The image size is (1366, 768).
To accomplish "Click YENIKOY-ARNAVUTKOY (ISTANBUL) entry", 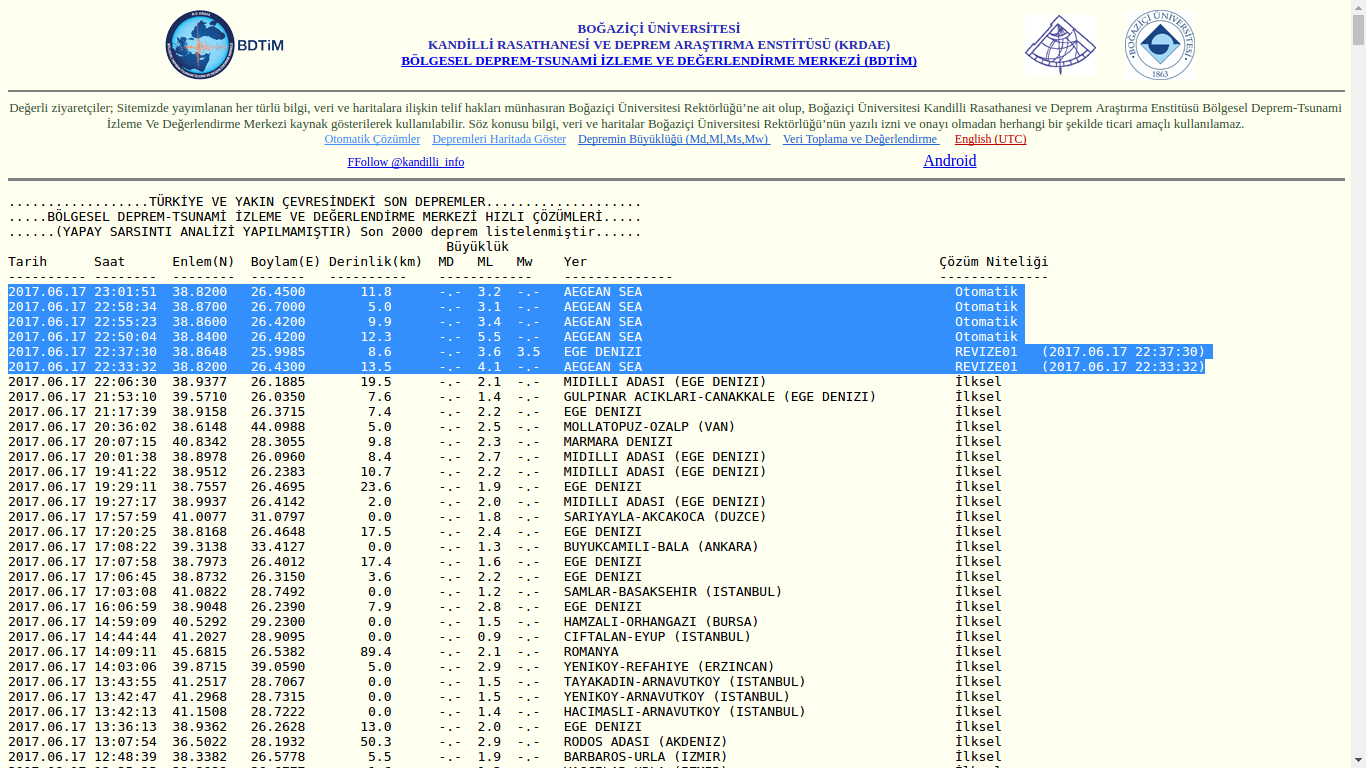I will (677, 697).
